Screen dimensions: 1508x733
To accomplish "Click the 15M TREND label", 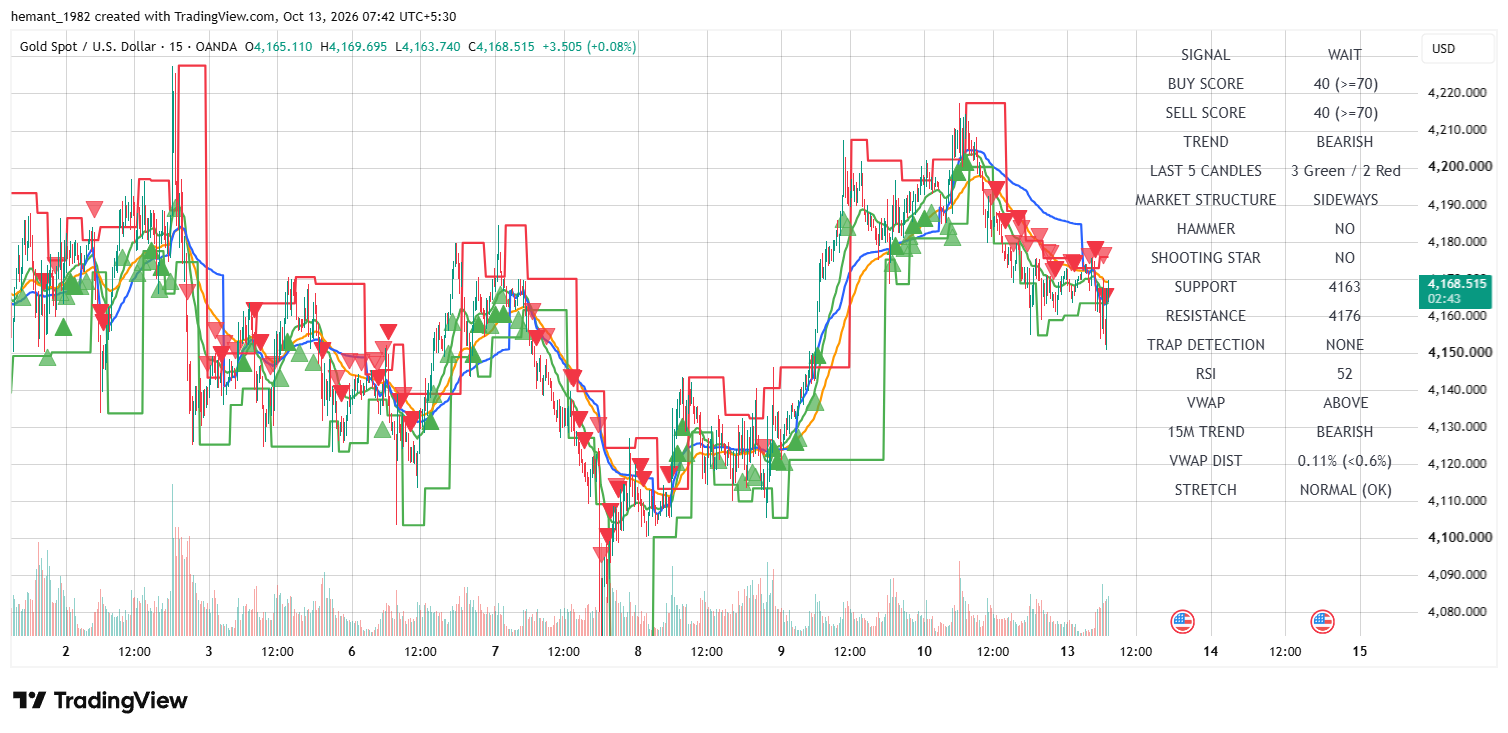I will (x=1205, y=432).
